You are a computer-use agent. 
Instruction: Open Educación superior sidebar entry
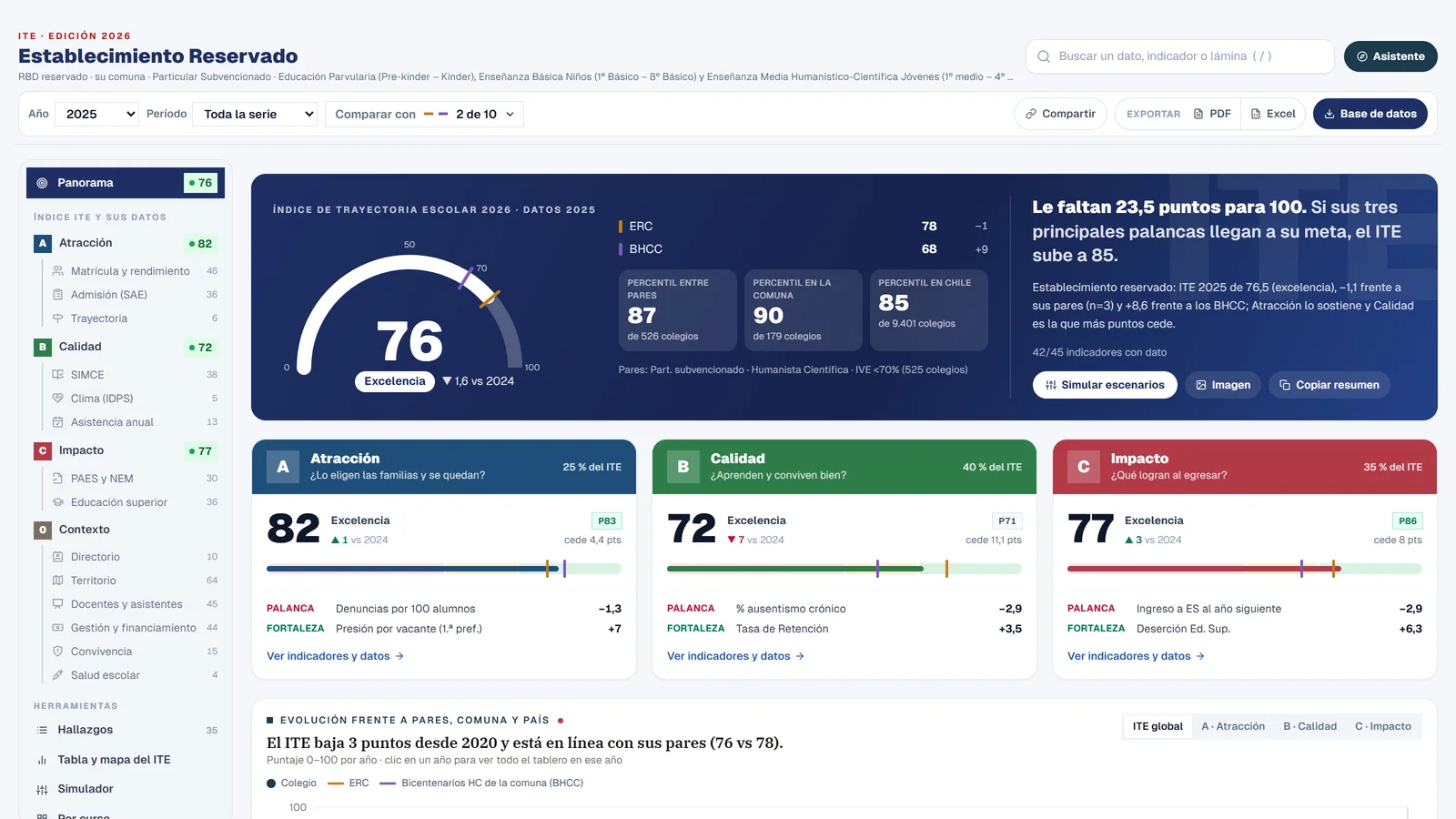pos(134,502)
